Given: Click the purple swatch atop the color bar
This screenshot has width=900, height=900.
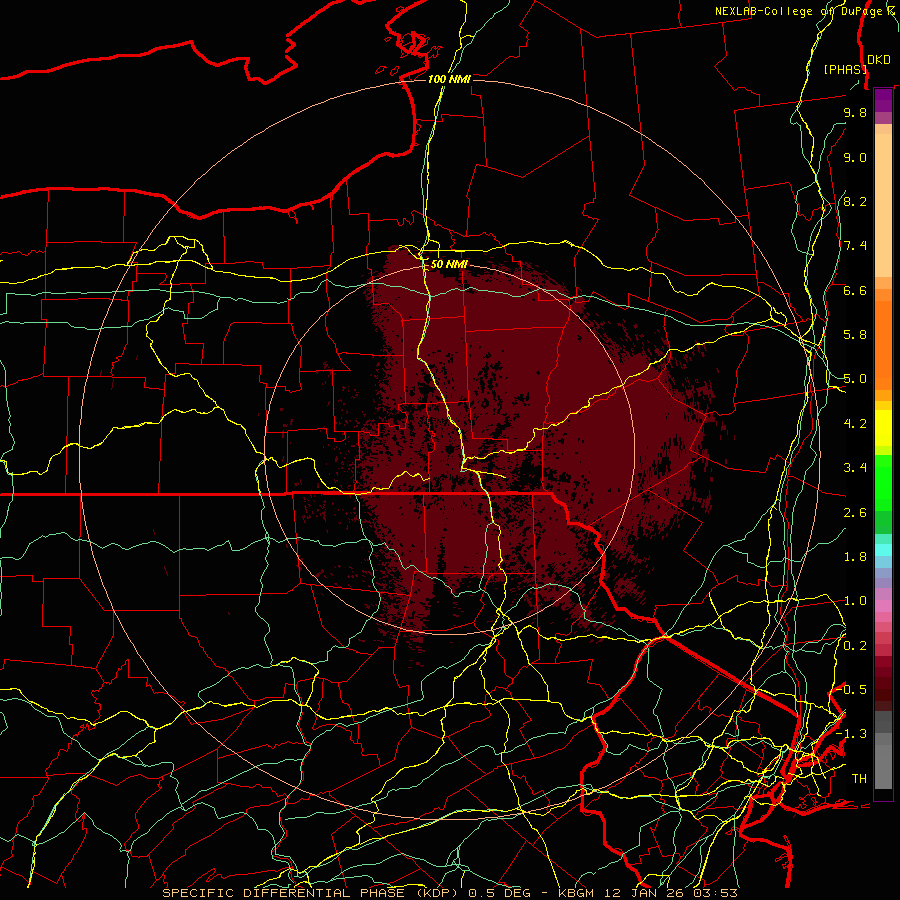Looking at the screenshot, I should [883, 100].
